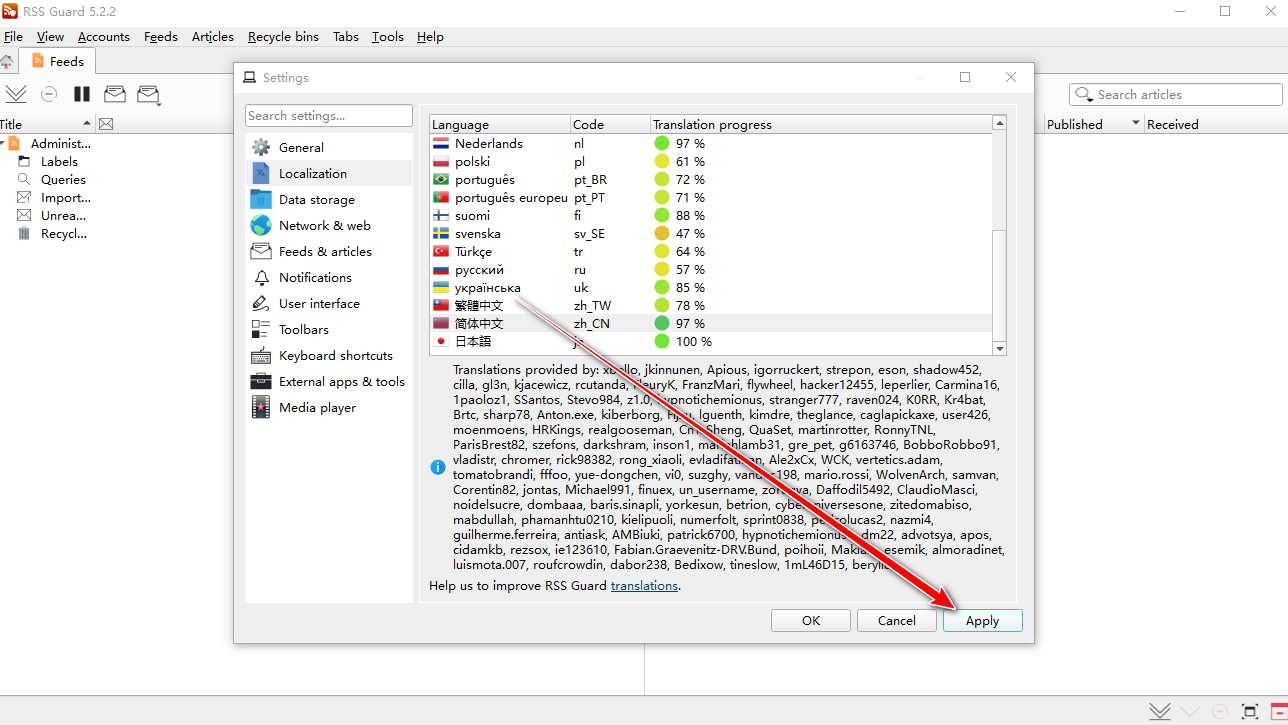Click the stop circle icon in feeds toolbar
Viewport: 1288px width, 725px height.
click(49, 94)
